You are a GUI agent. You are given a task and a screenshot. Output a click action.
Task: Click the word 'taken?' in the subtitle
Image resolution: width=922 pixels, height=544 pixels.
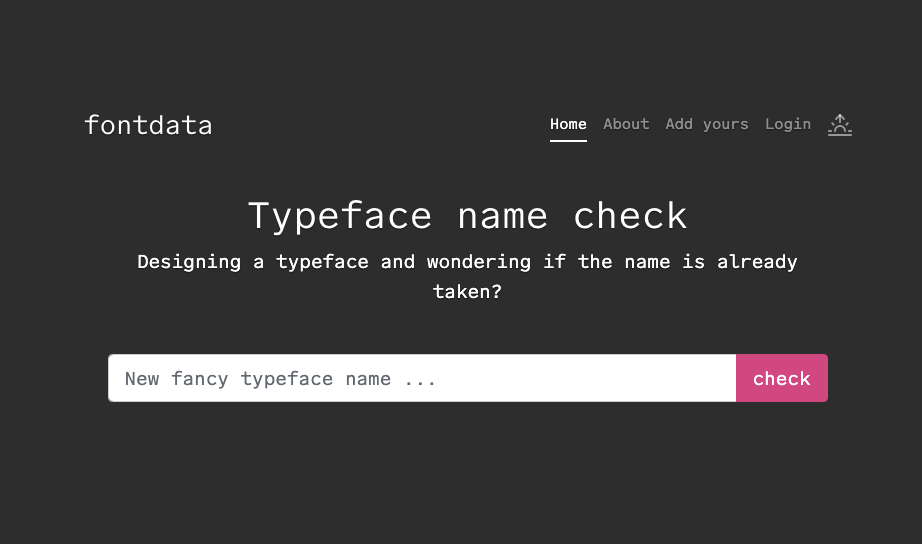tap(467, 292)
